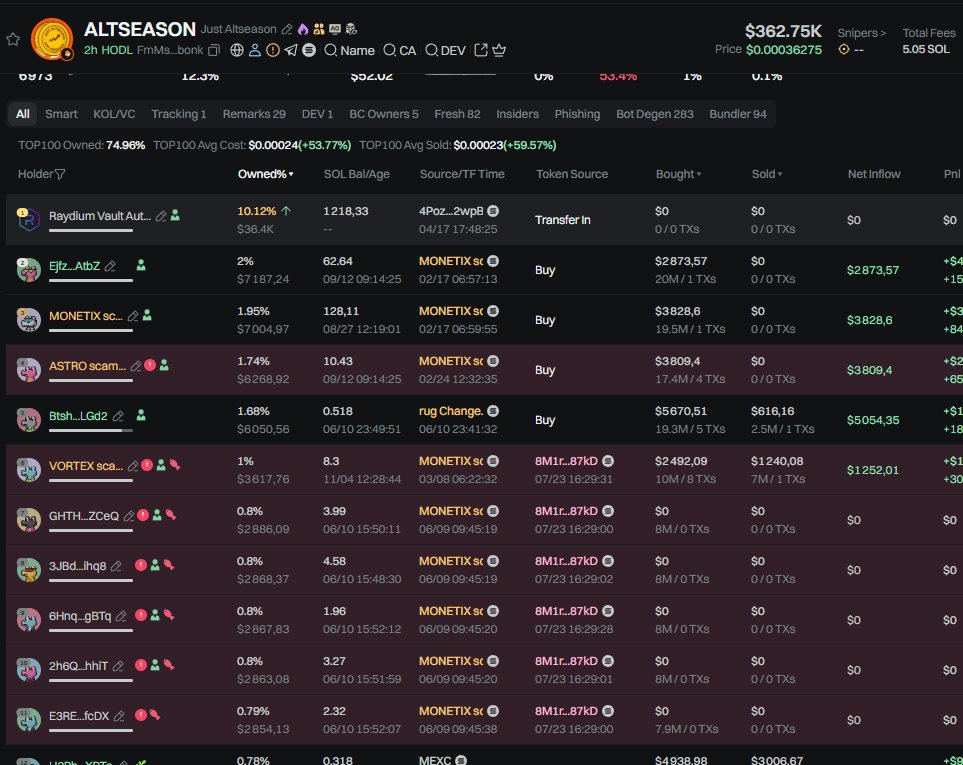The width and height of the screenshot is (963, 765).
Task: Open the Raydium Vault holder entry
Action: pyautogui.click(x=99, y=215)
